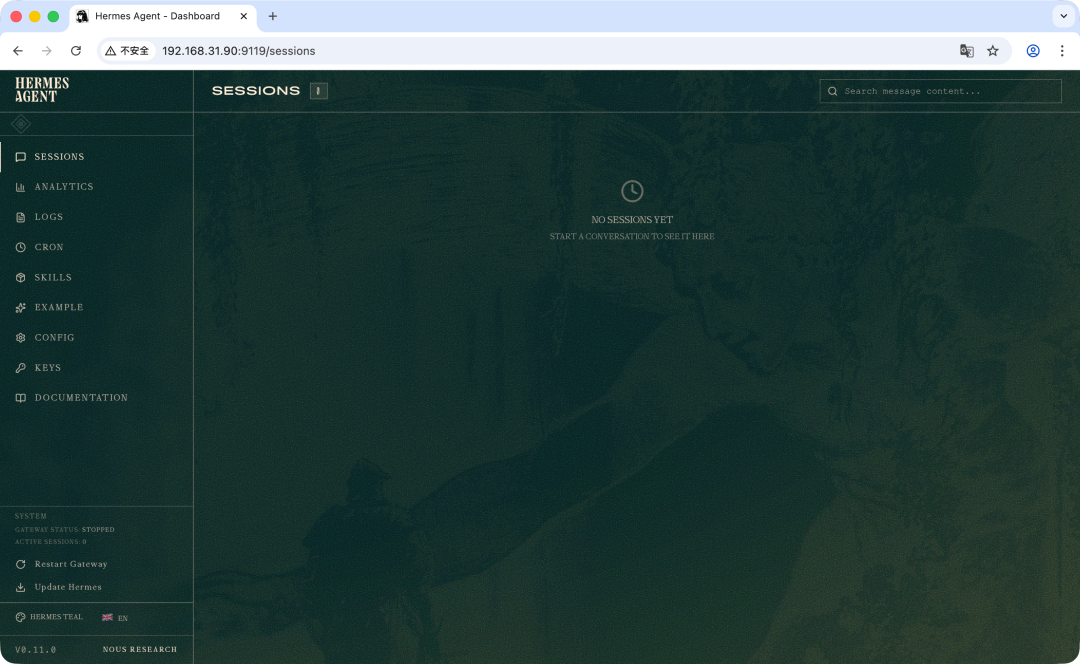Click the browser address bar URL
Screen dimensions: 1080x664
click(x=239, y=51)
